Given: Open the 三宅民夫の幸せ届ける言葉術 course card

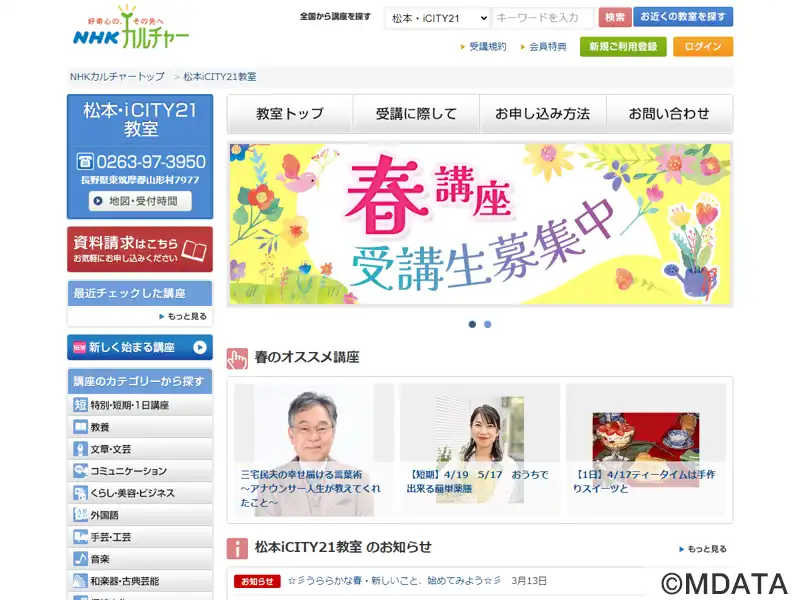Looking at the screenshot, I should pyautogui.click(x=314, y=450).
